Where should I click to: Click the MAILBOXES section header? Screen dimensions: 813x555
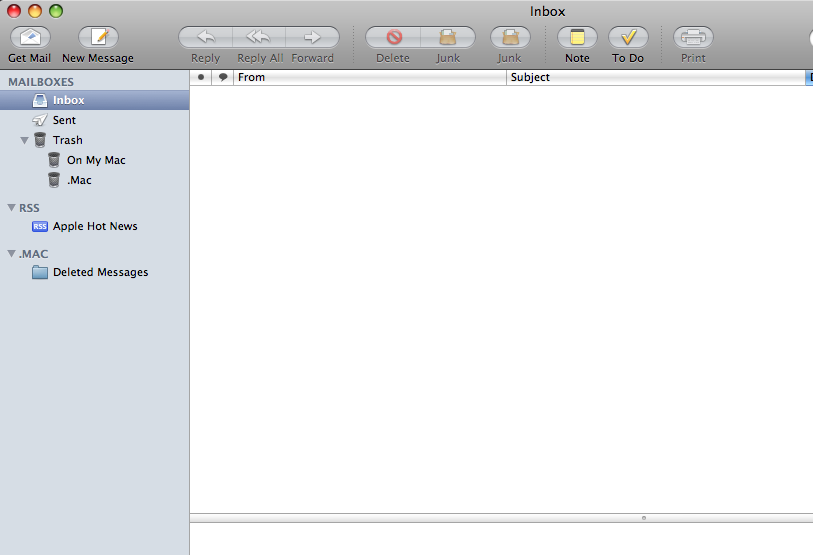[x=41, y=82]
